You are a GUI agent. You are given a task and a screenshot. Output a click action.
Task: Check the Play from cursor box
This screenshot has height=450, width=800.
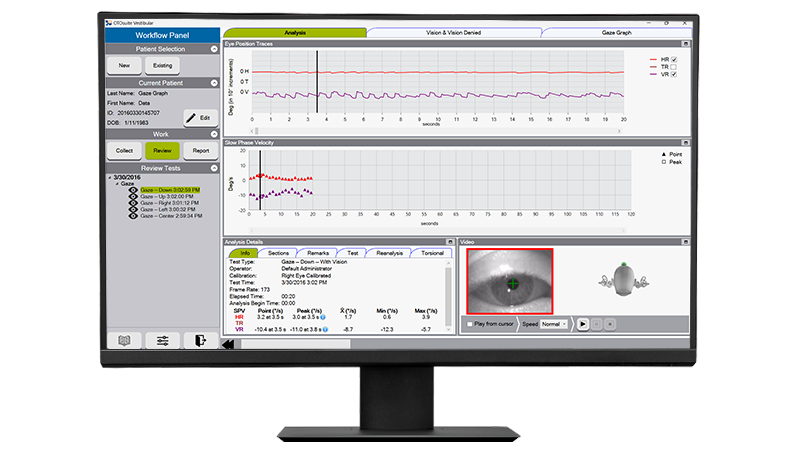click(471, 324)
